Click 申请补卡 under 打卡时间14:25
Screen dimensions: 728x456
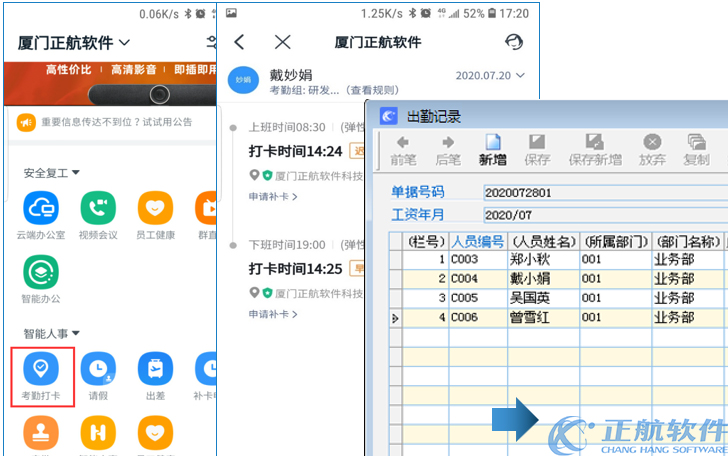(273, 314)
